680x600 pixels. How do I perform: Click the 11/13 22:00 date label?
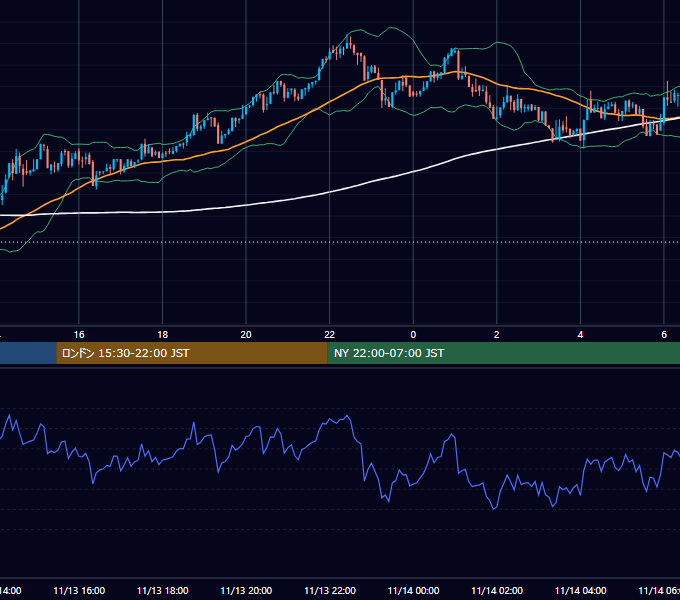point(330,590)
